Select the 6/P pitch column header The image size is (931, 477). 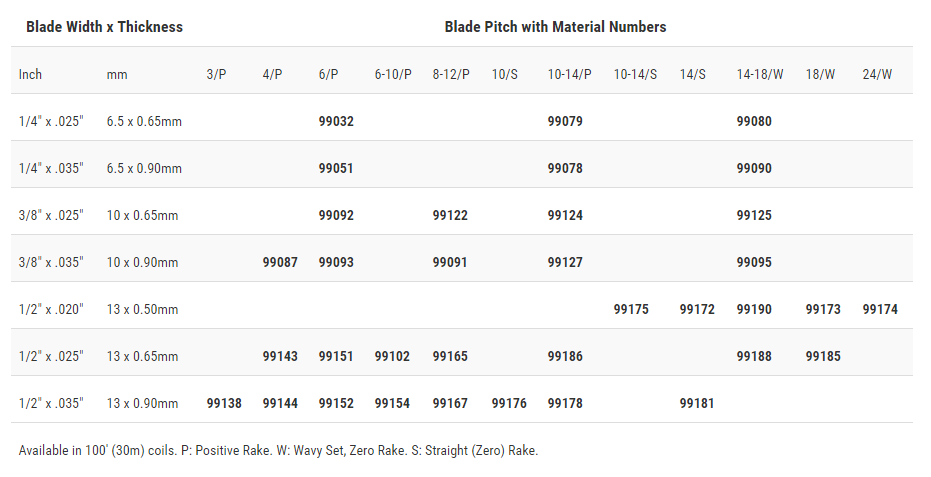328,74
